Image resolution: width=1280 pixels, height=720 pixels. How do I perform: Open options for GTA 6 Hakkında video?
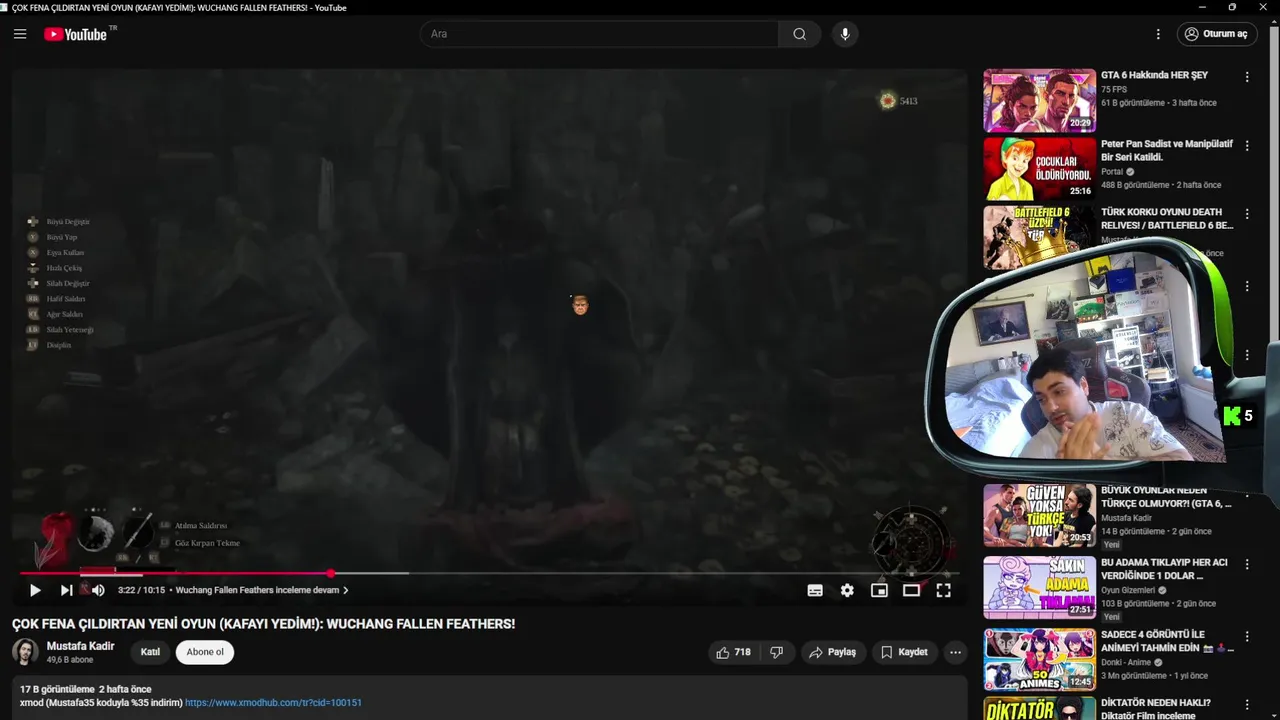click(1247, 77)
